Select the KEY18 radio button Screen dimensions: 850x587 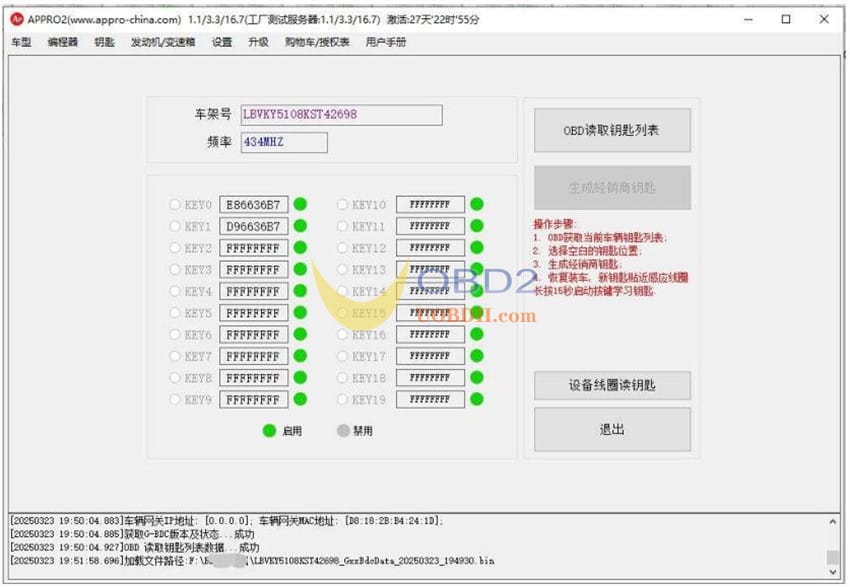pyautogui.click(x=342, y=378)
